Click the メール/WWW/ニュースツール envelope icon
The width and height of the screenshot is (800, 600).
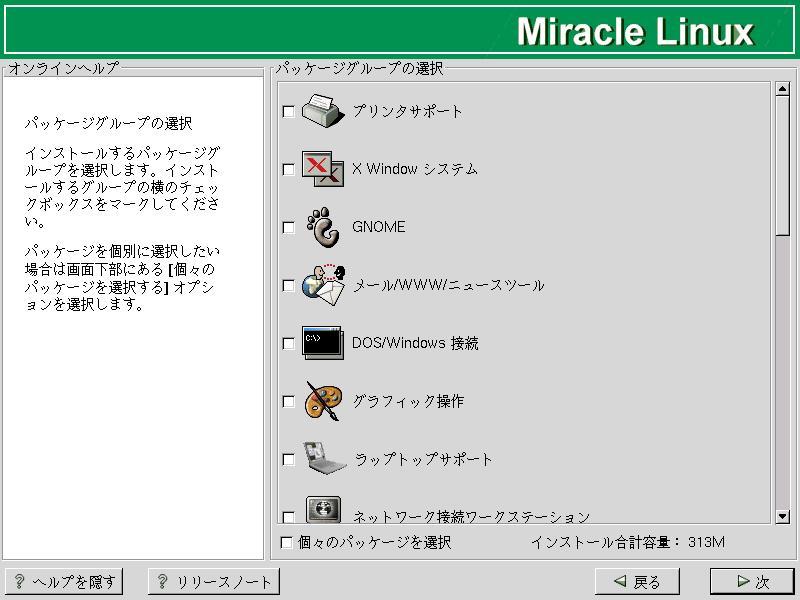323,285
